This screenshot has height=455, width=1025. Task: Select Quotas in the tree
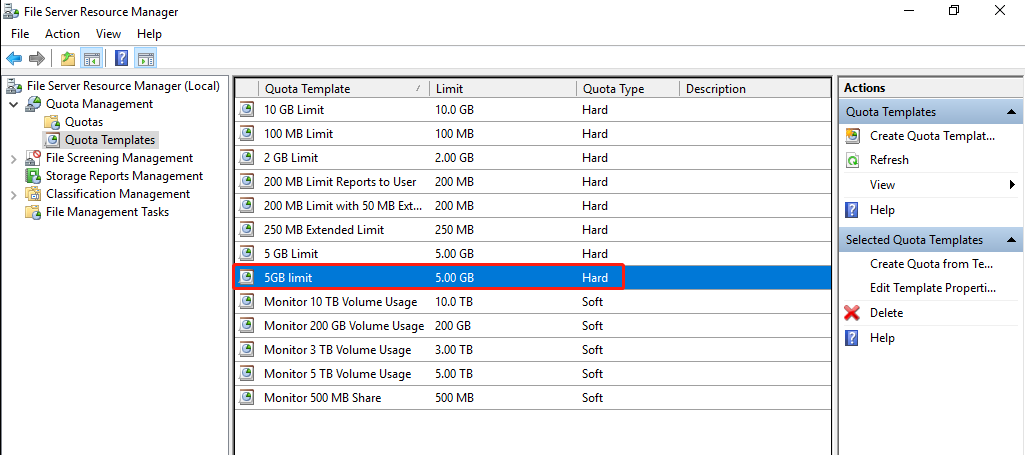click(84, 122)
